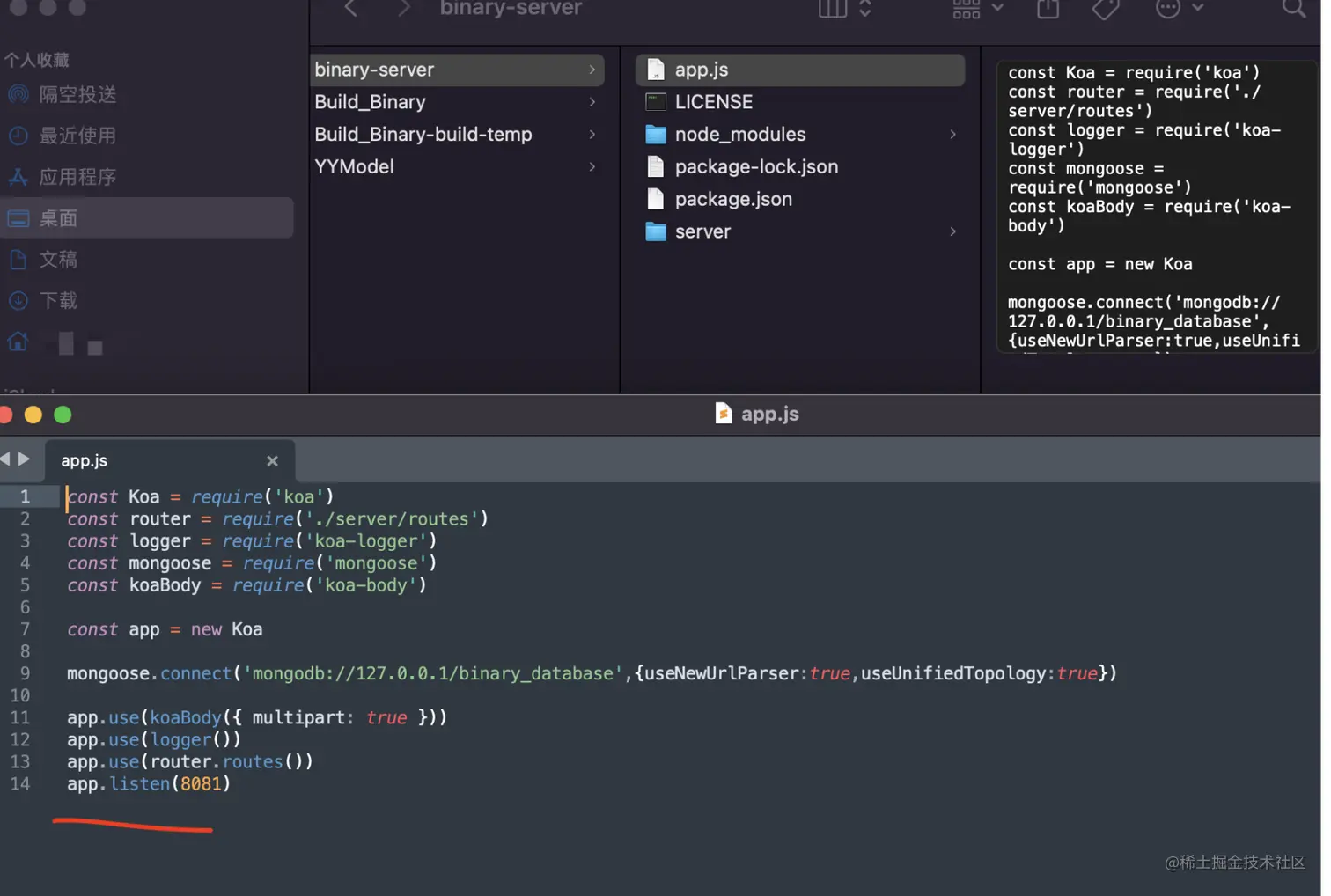The image size is (1331, 896).
Task: Close the app.js editor tab
Action: [x=272, y=460]
